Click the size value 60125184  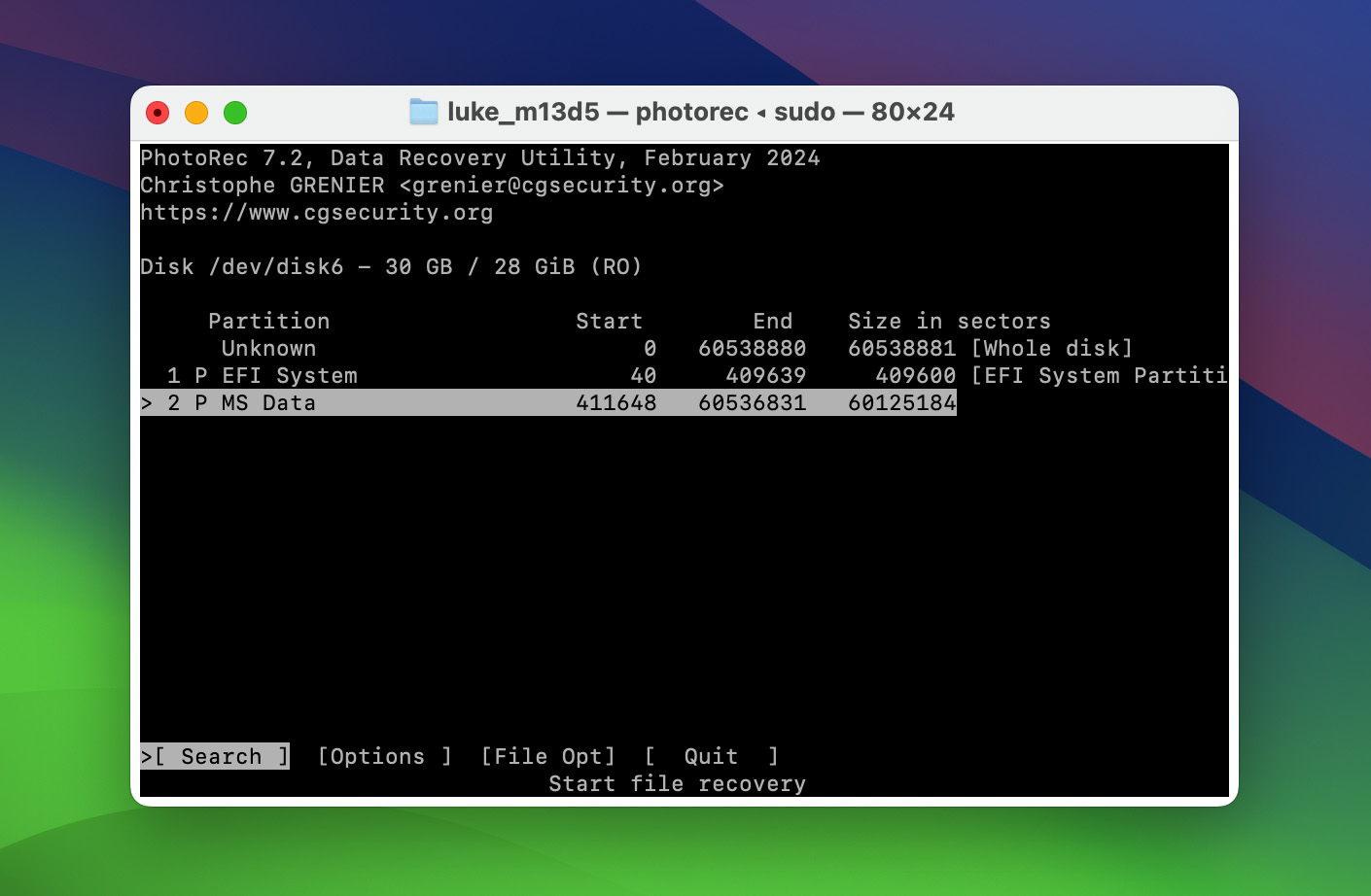click(902, 402)
